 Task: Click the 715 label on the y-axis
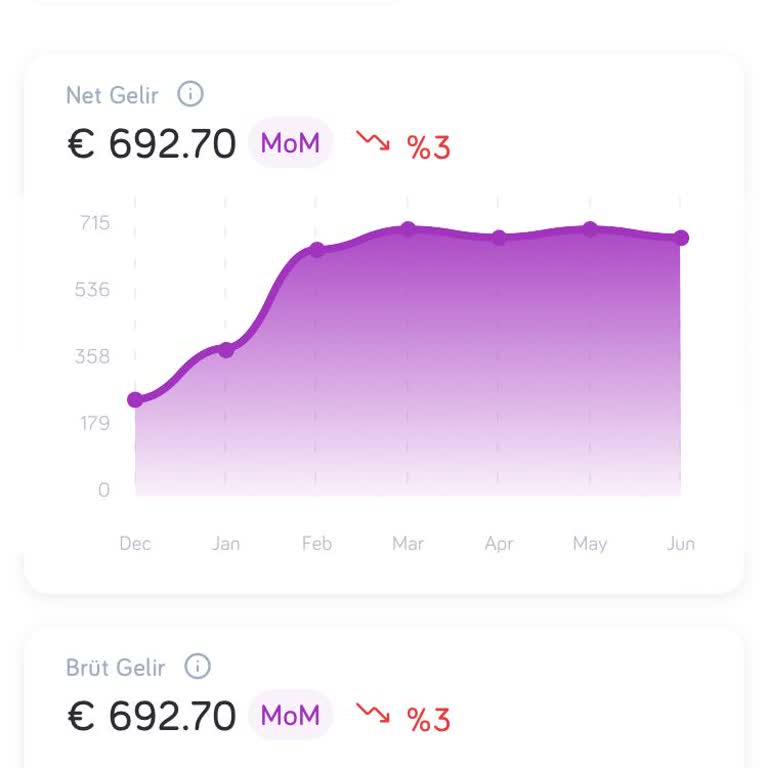95,222
